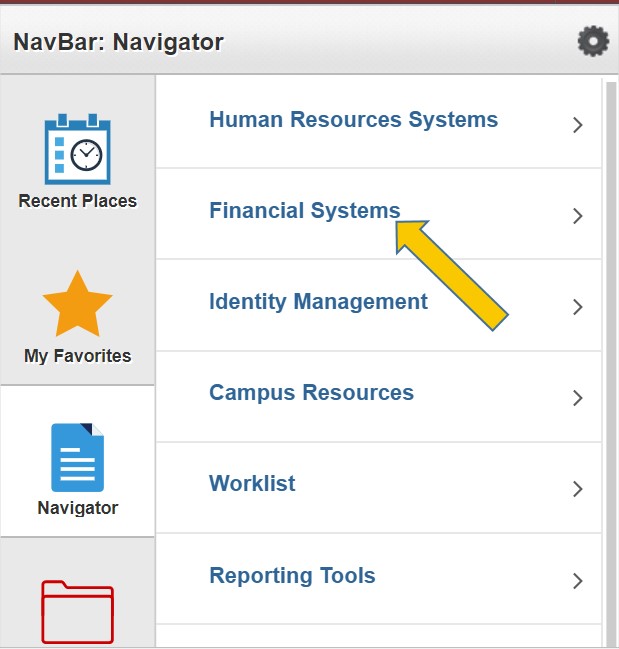Open the NavBar settings gear
Viewport: 619px width, 649px height.
point(593,41)
